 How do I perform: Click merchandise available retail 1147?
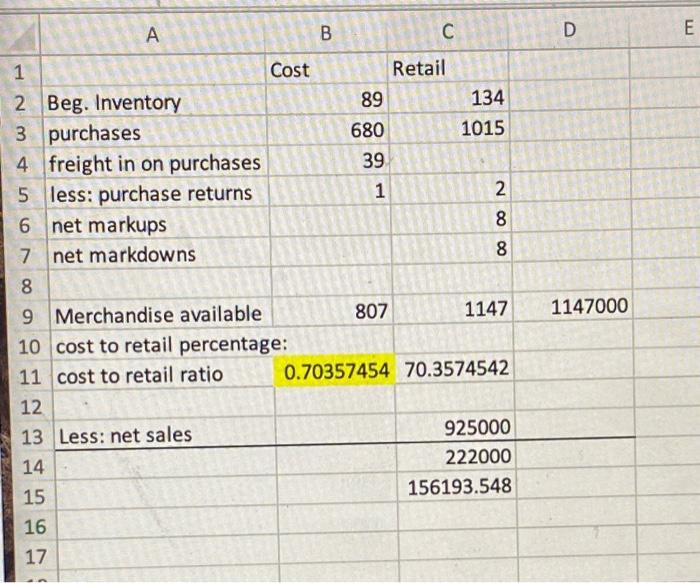(x=454, y=309)
